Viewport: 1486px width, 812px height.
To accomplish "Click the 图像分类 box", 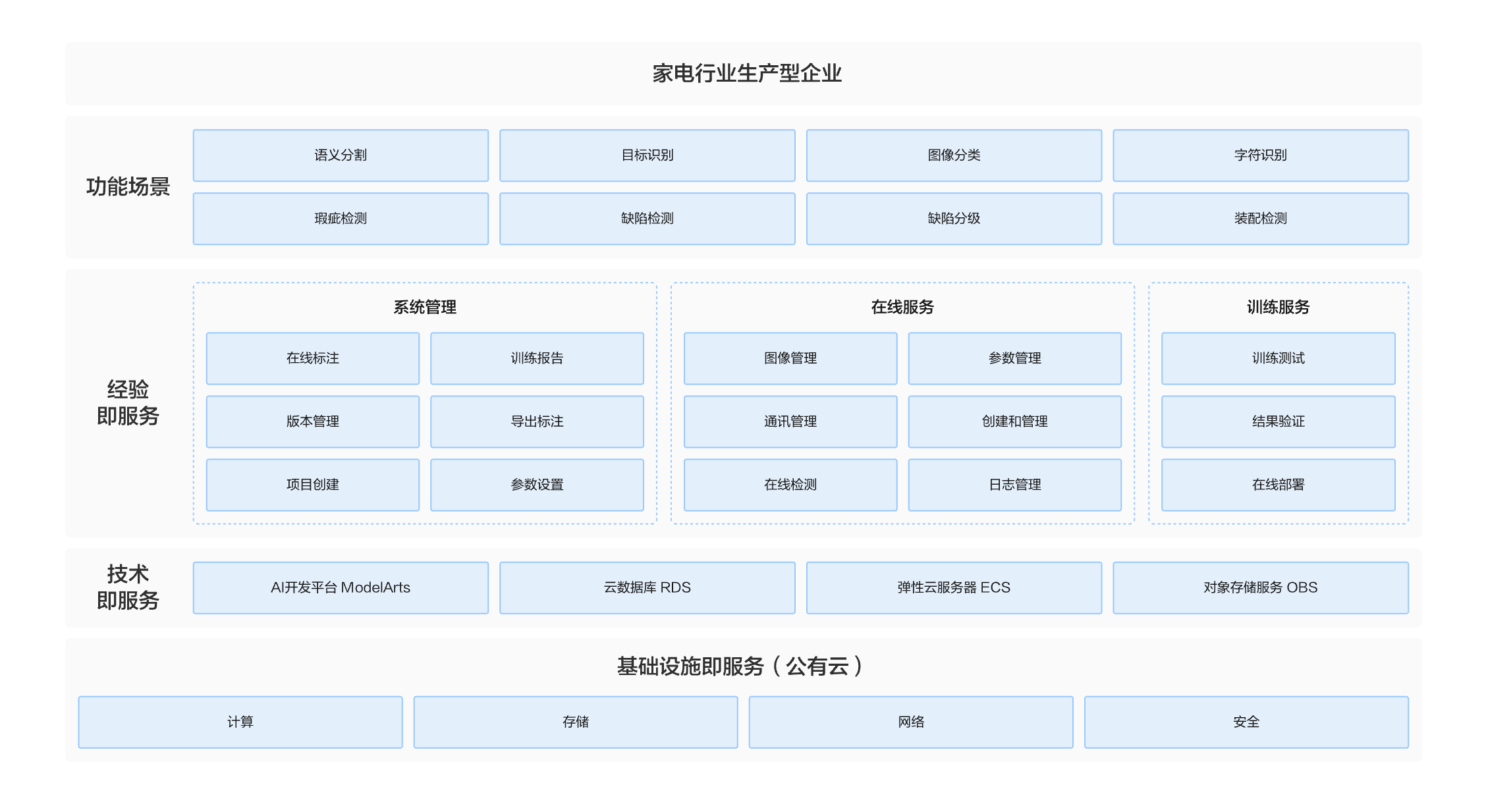I will point(954,155).
